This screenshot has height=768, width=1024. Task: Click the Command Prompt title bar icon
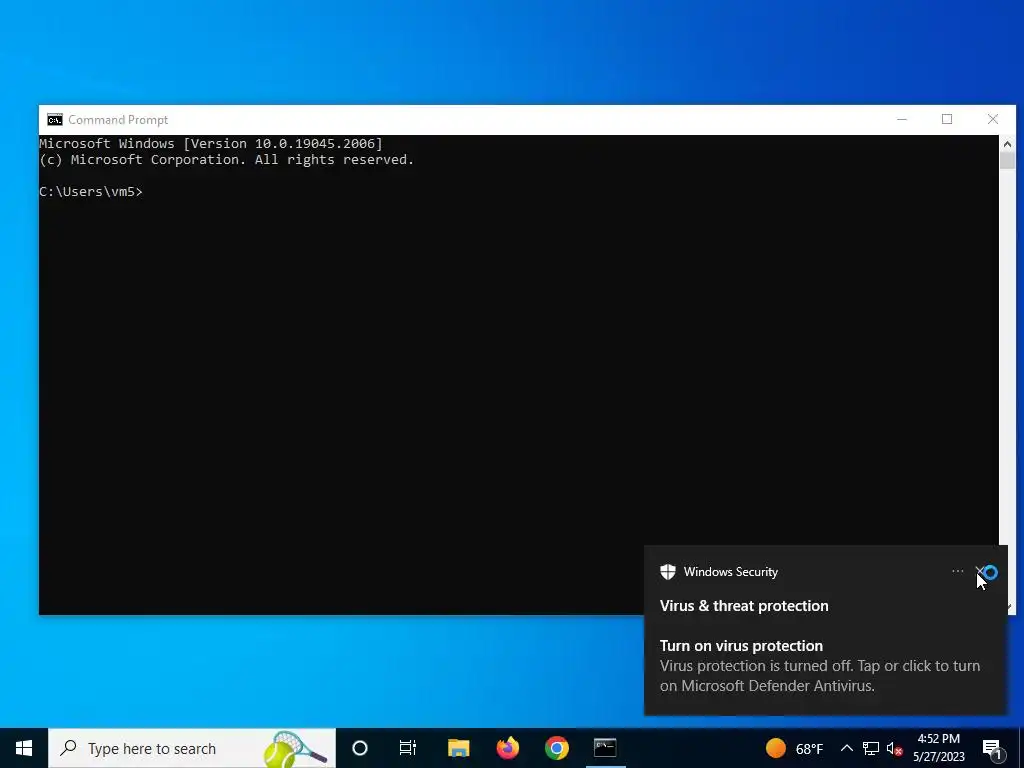[x=55, y=120]
